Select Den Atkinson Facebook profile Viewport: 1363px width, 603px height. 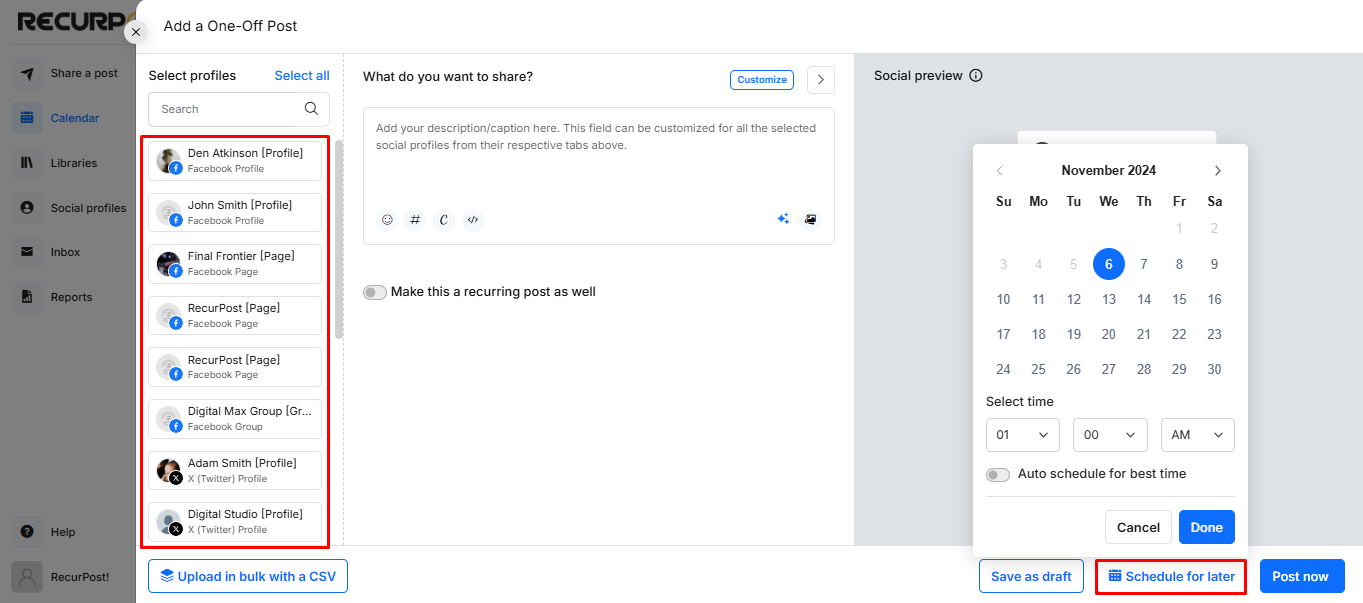coord(235,161)
